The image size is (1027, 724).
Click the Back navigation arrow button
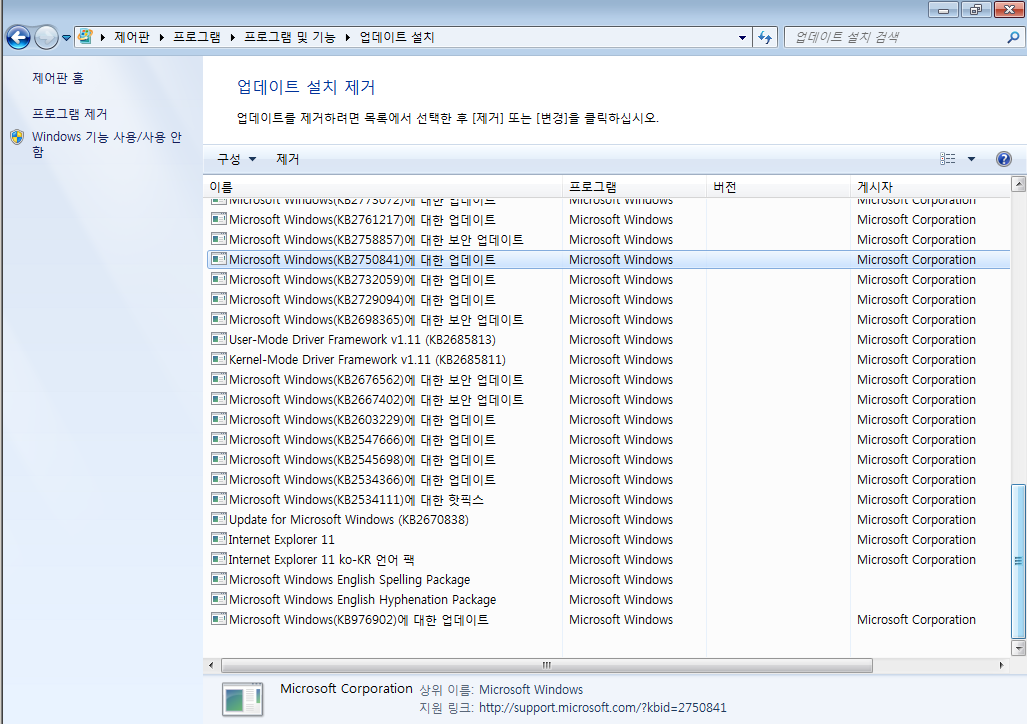click(x=18, y=37)
